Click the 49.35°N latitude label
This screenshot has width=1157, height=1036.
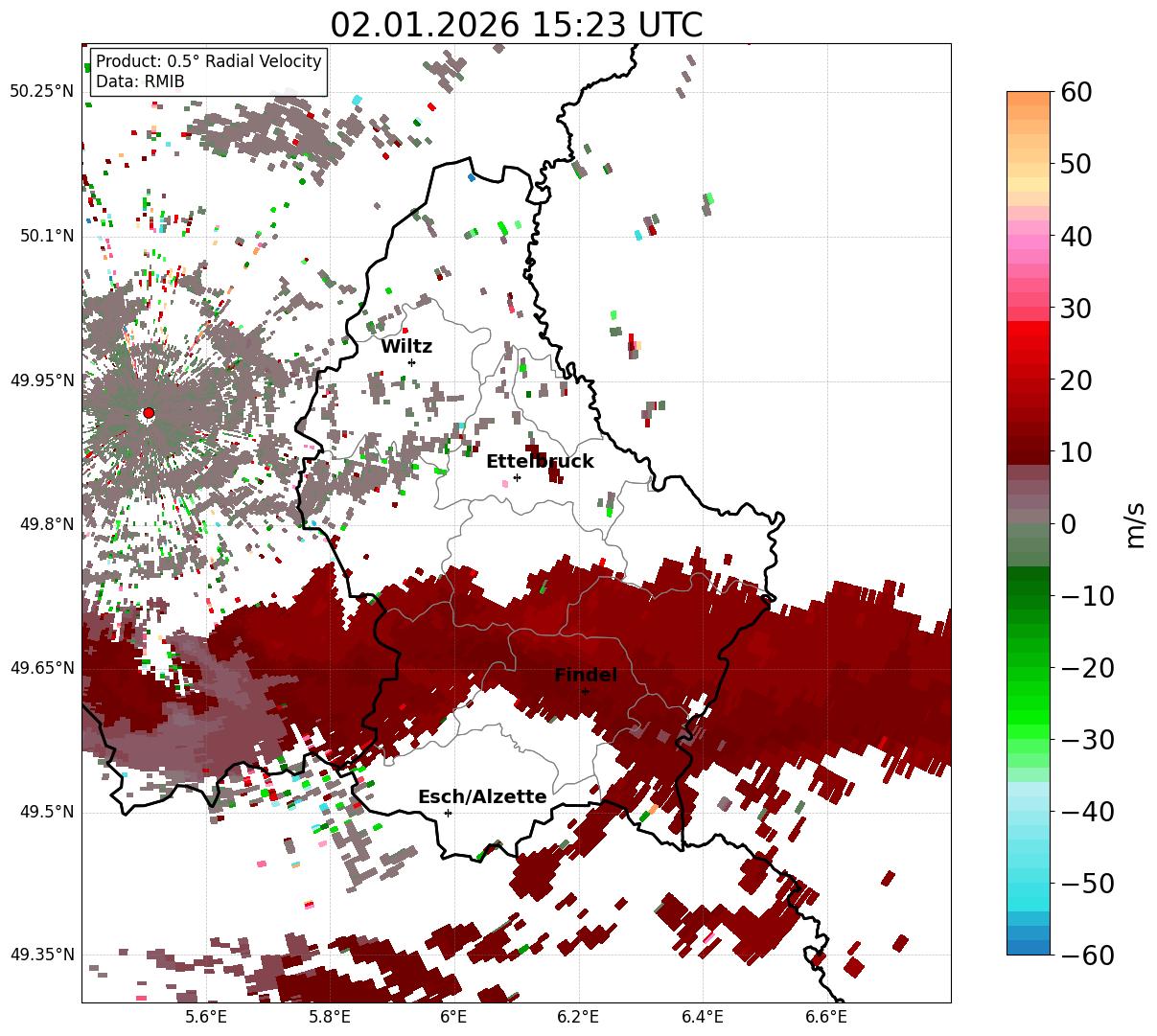(x=42, y=955)
